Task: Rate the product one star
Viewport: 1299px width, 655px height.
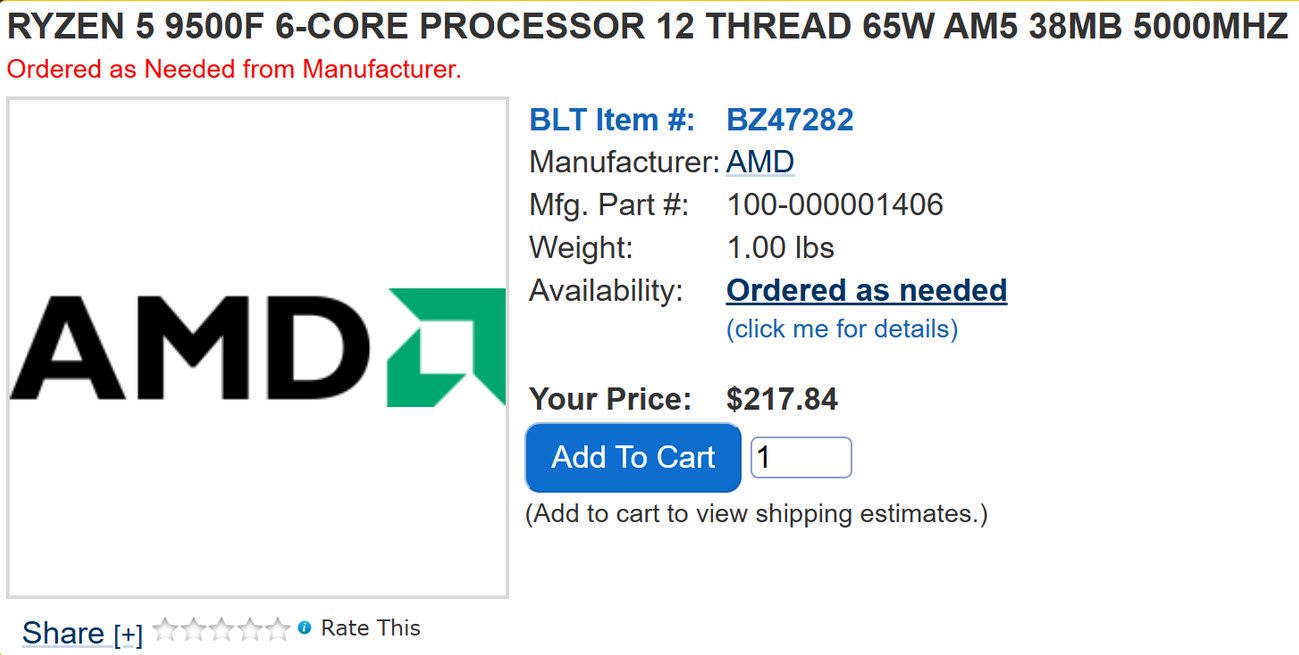Action: pyautogui.click(x=164, y=629)
